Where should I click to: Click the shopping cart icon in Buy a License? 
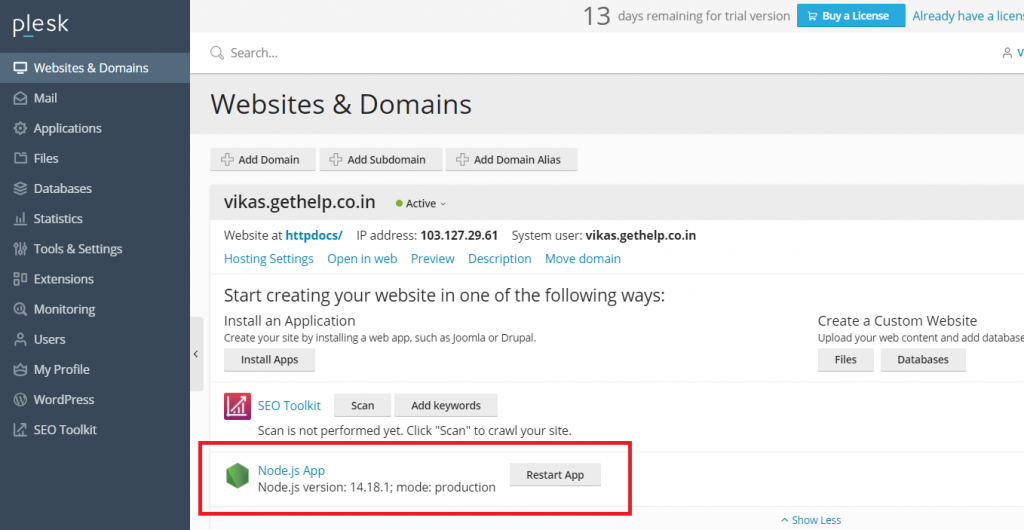coord(810,16)
